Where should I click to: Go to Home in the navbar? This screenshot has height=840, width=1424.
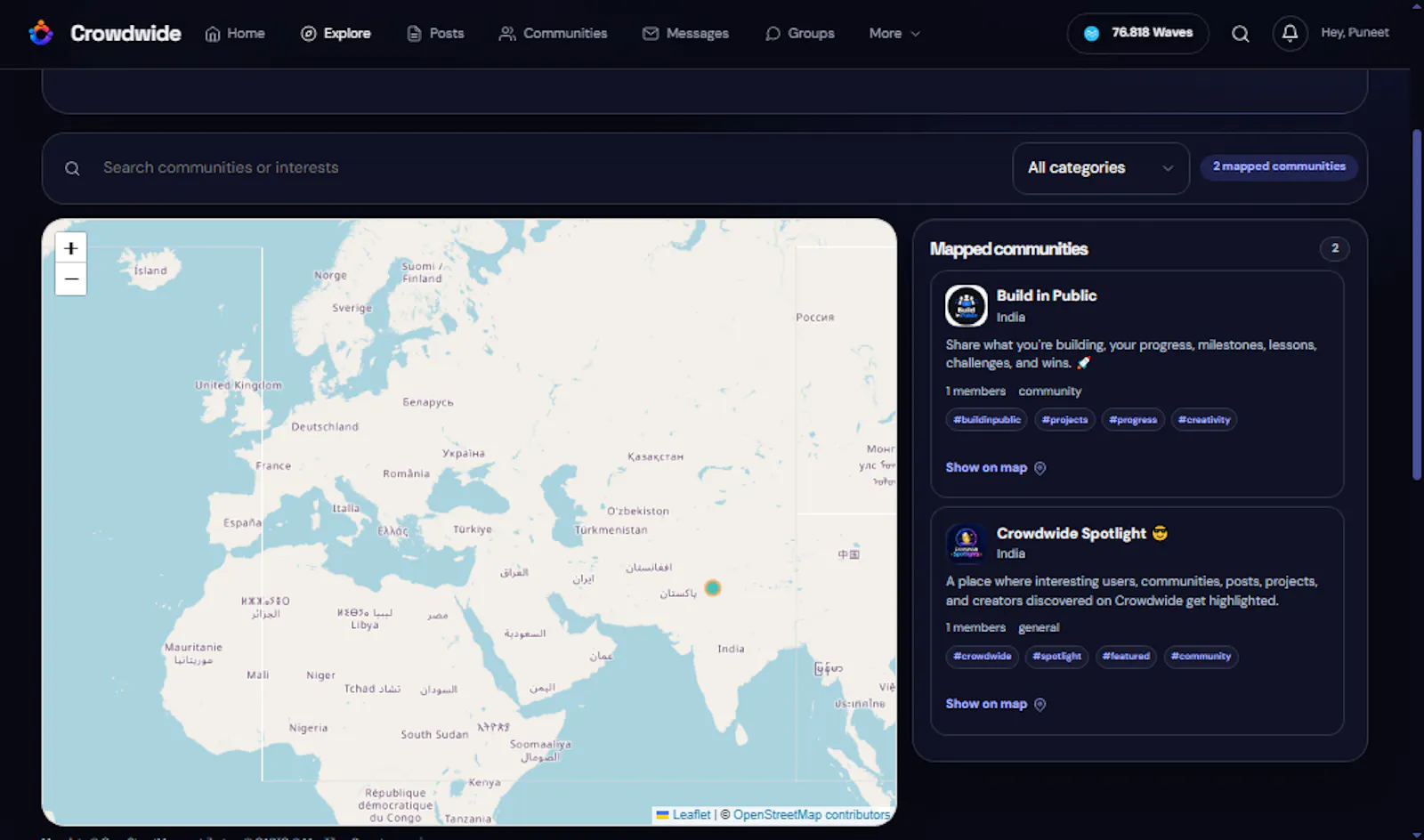click(x=235, y=33)
